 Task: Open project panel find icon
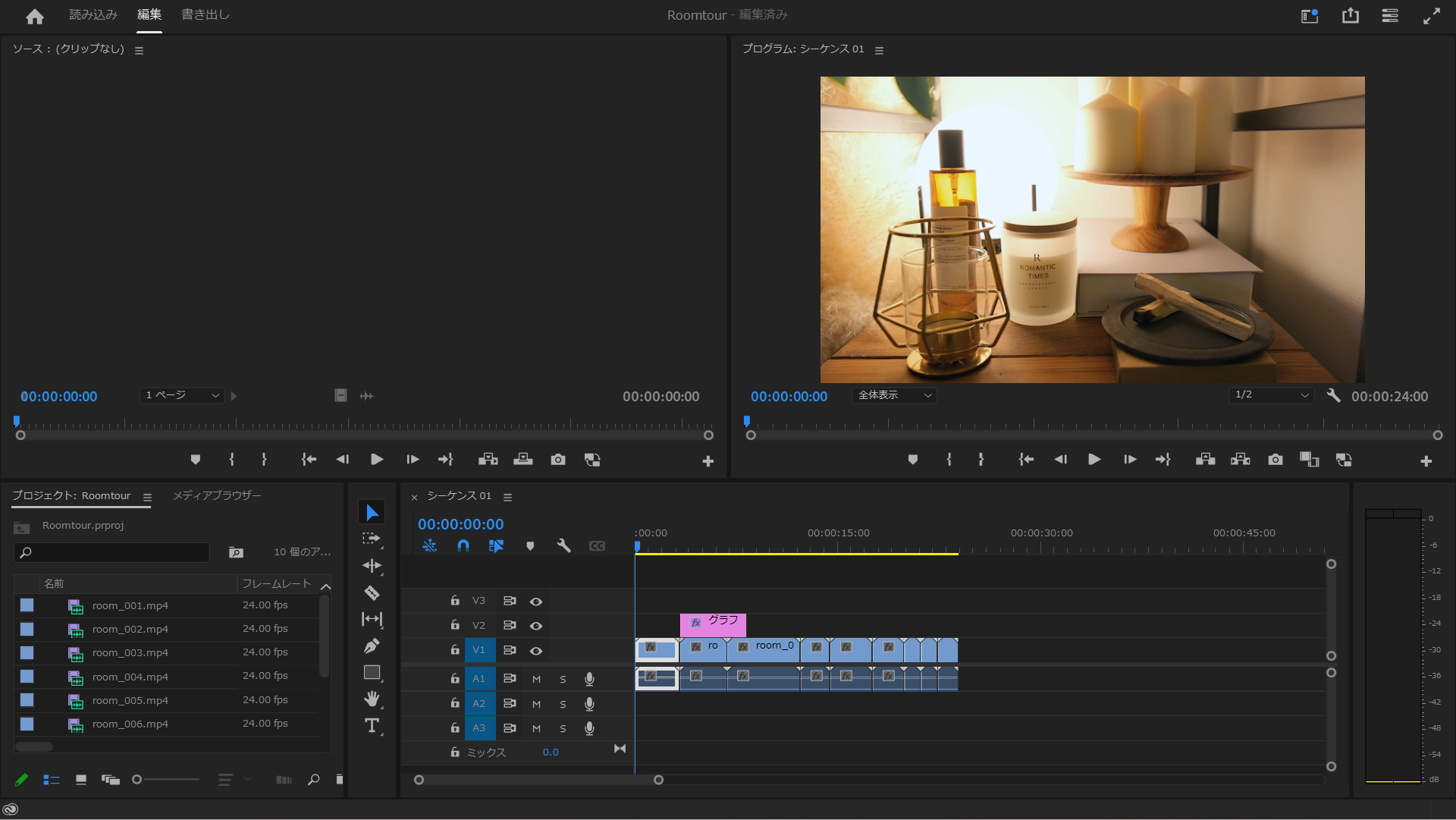[x=314, y=780]
